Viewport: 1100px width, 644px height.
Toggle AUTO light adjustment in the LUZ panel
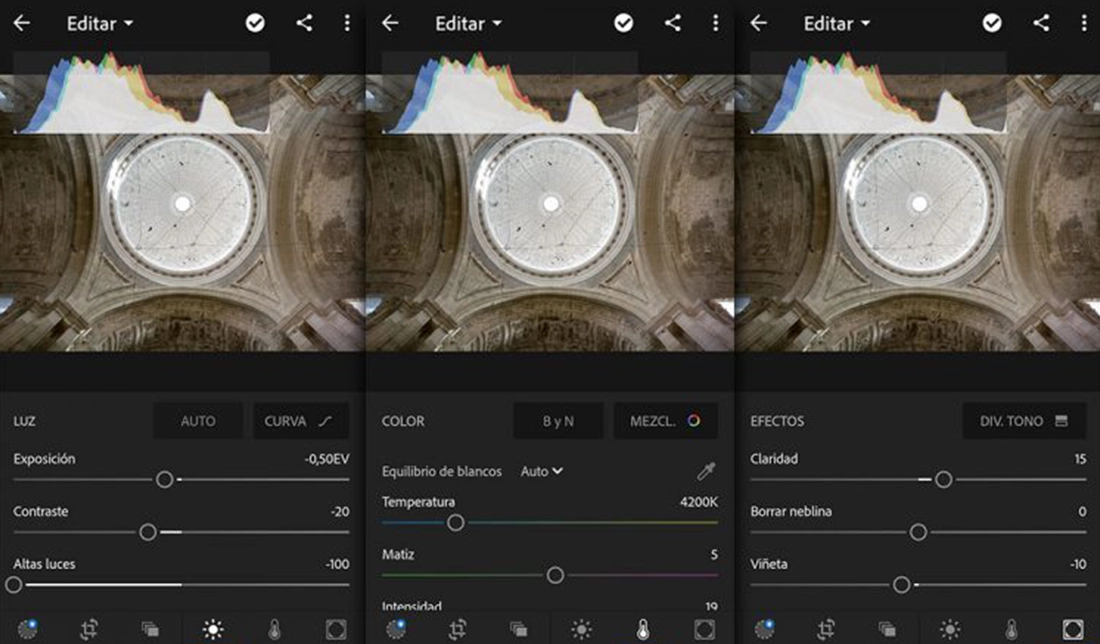198,421
